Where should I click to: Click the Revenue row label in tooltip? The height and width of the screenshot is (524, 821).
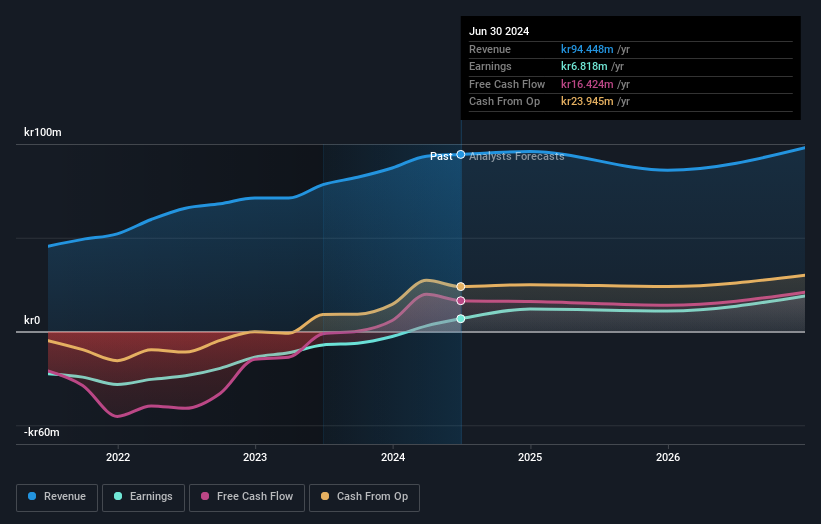pos(490,49)
